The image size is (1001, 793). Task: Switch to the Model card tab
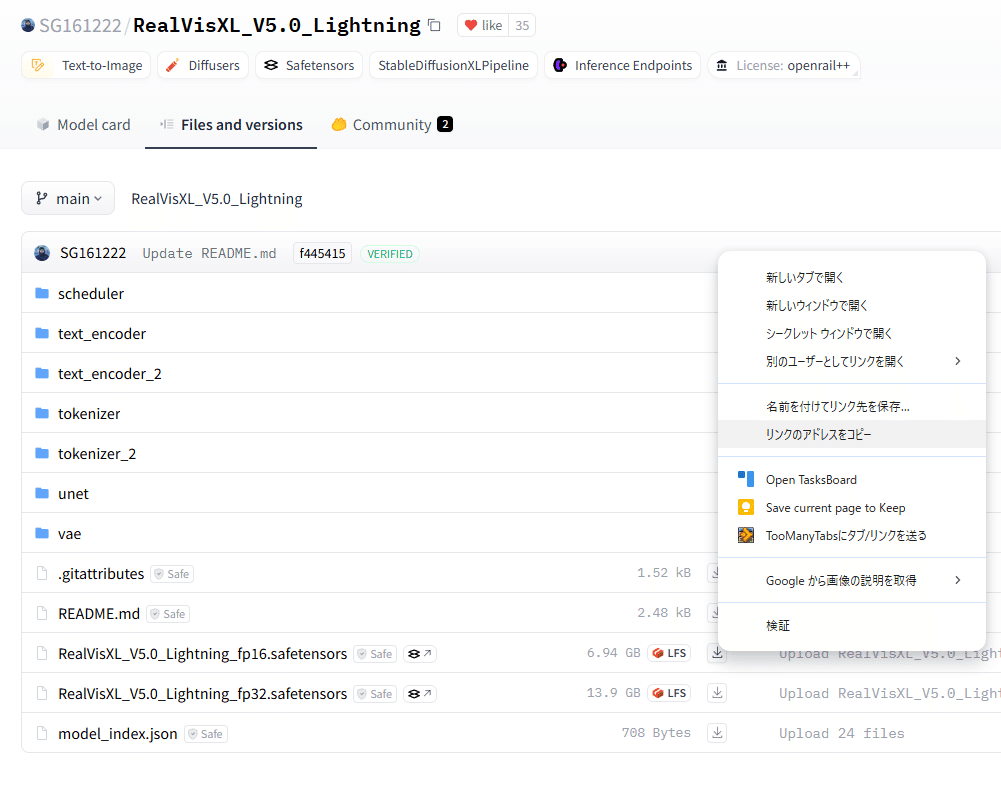pyautogui.click(x=84, y=125)
